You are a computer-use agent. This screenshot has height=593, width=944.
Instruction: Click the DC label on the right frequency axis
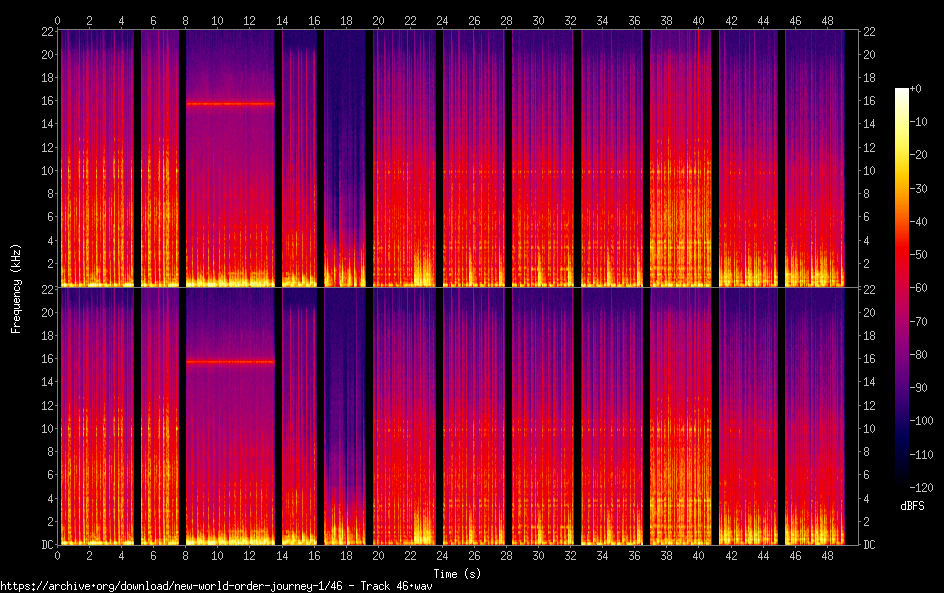tap(869, 545)
